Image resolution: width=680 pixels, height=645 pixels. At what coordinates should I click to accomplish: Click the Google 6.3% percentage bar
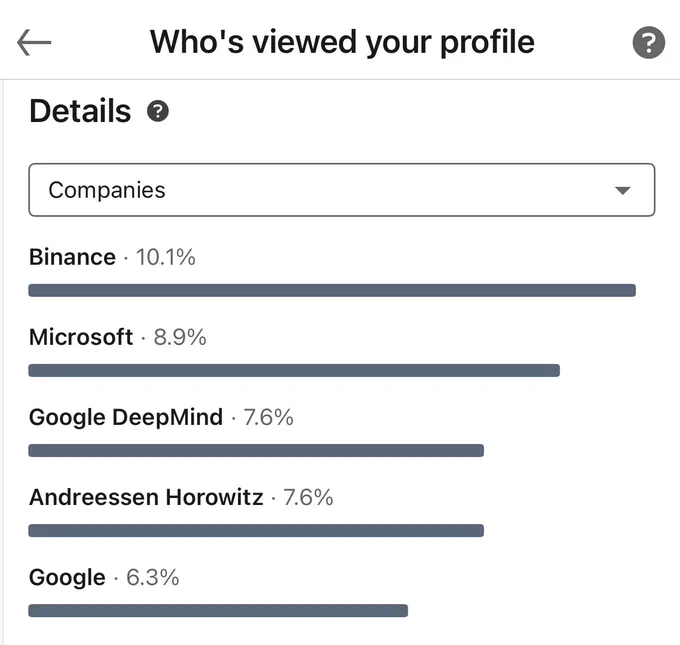[x=218, y=610]
